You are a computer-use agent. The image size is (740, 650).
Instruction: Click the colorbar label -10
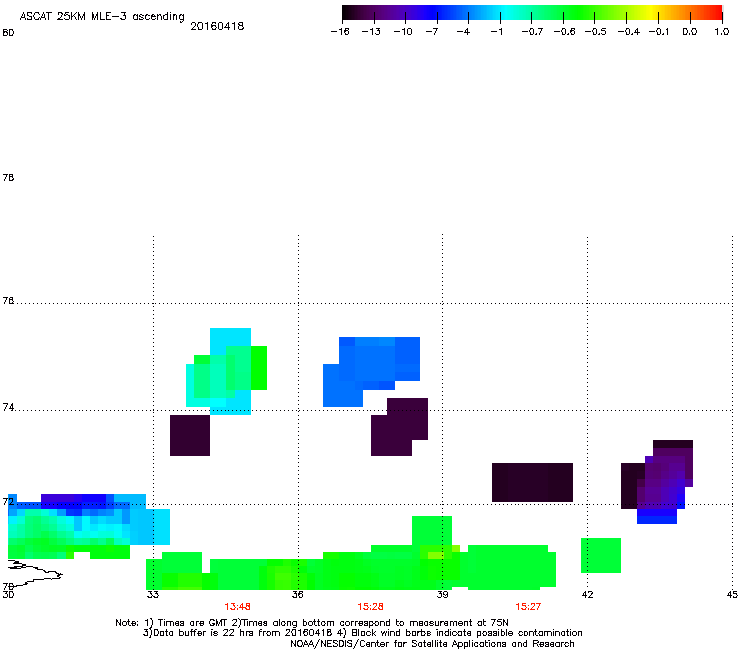[403, 32]
